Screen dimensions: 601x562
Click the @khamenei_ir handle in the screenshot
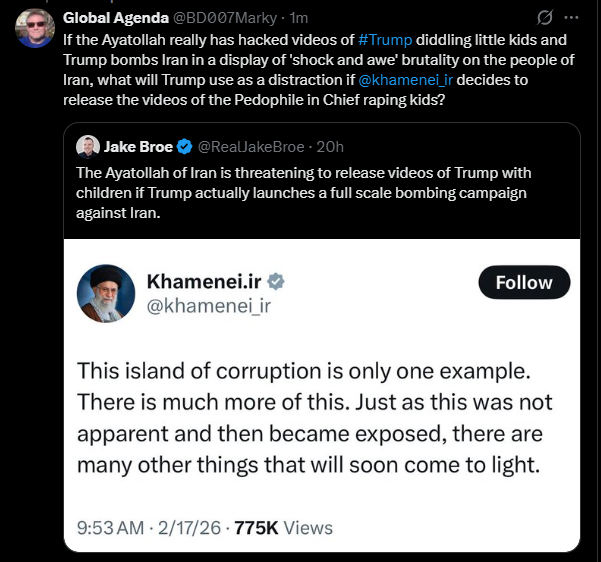[208, 306]
